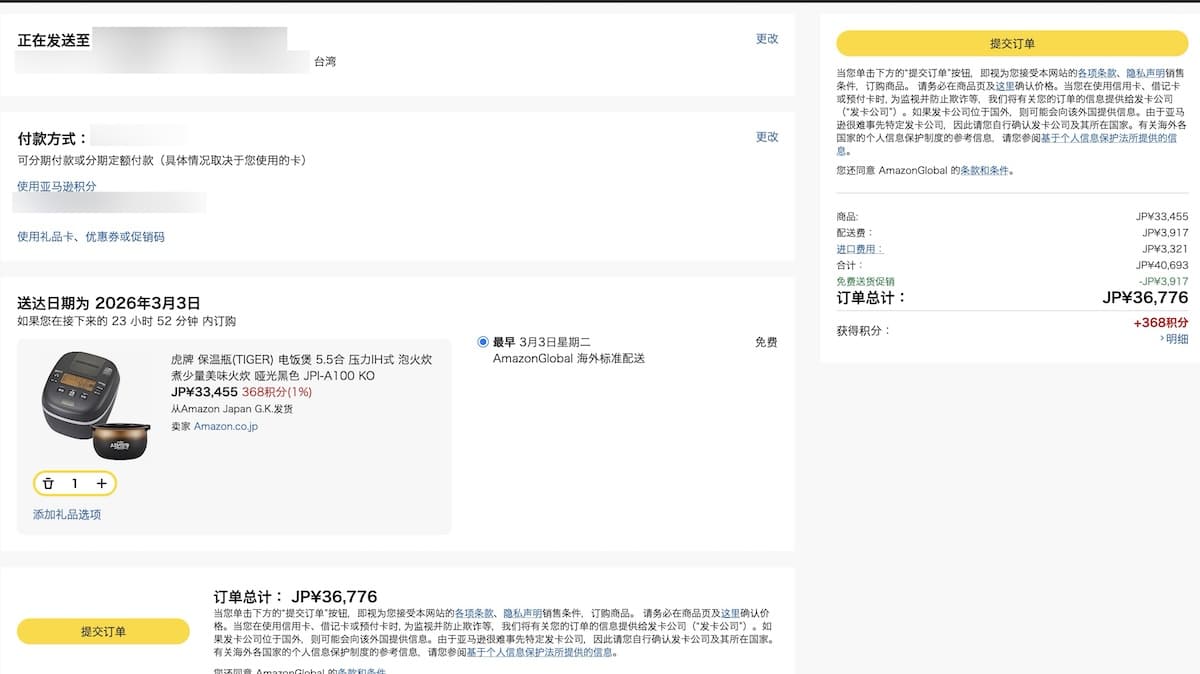The height and width of the screenshot is (674, 1200).
Task: Expand 明细 points breakdown
Action: click(x=1175, y=339)
